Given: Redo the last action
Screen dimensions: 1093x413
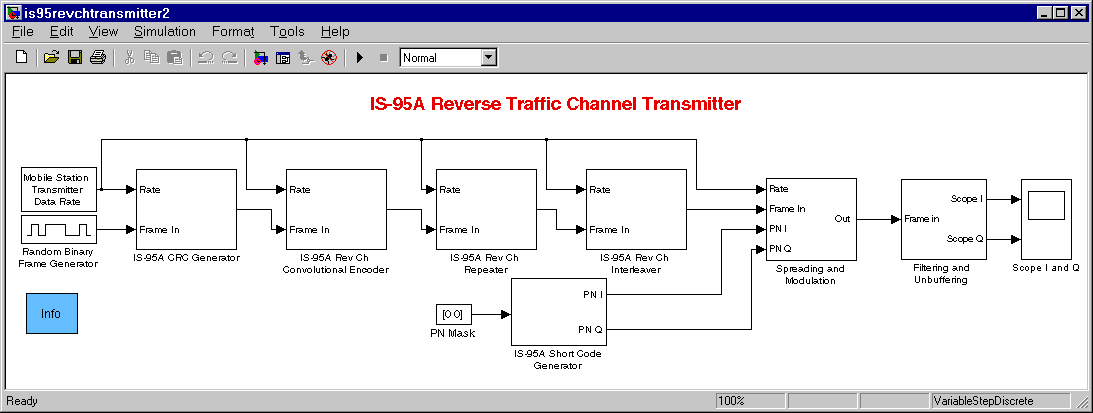Looking at the screenshot, I should coord(229,57).
